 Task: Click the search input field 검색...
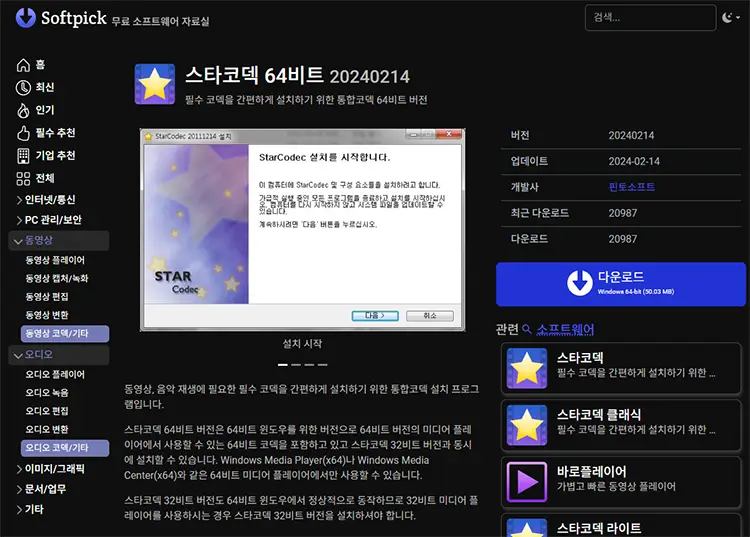coord(651,18)
